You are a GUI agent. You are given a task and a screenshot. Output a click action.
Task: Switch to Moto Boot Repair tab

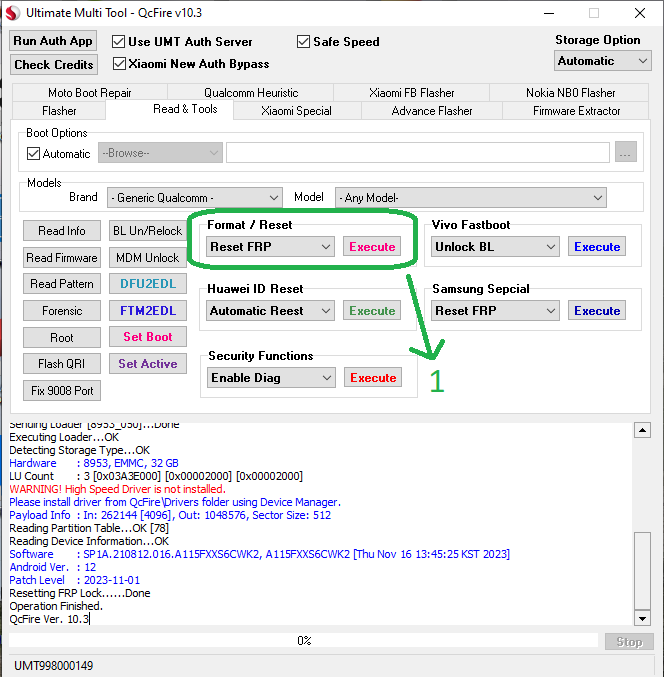[90, 93]
